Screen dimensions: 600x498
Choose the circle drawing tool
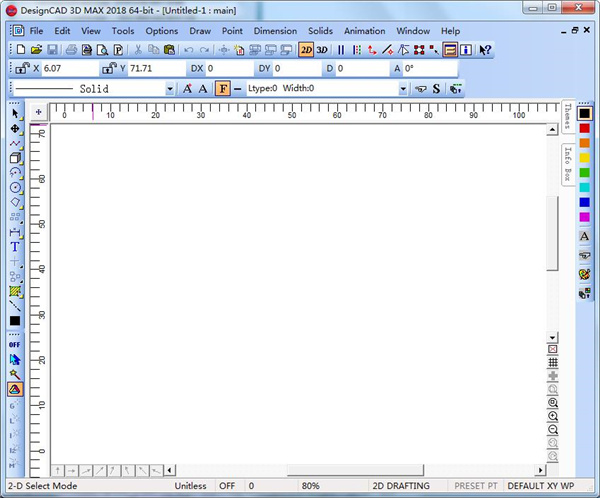pyautogui.click(x=15, y=187)
